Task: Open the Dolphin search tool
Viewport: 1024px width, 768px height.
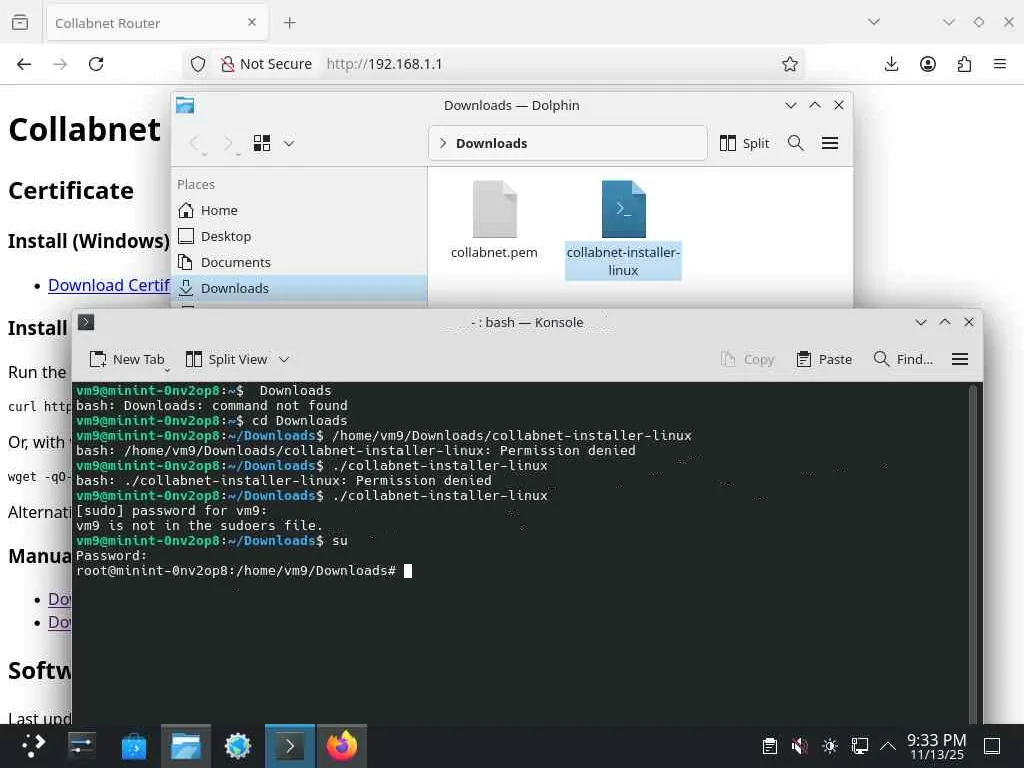Action: tap(795, 143)
